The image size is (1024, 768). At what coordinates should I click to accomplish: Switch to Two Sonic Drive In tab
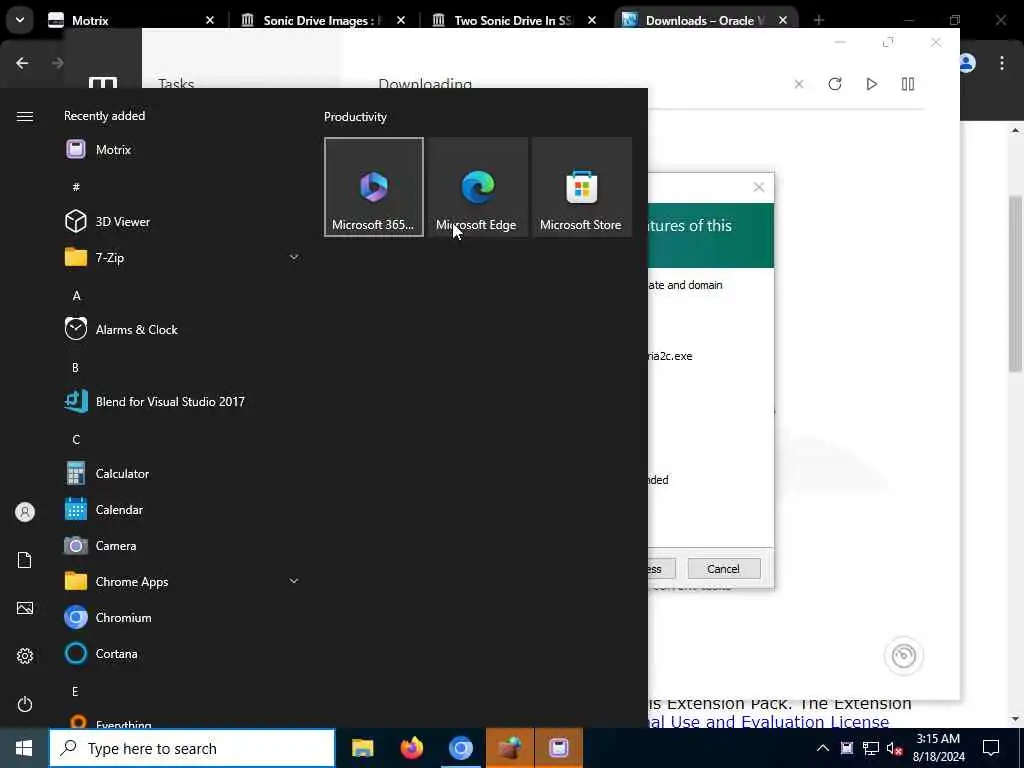[515, 20]
